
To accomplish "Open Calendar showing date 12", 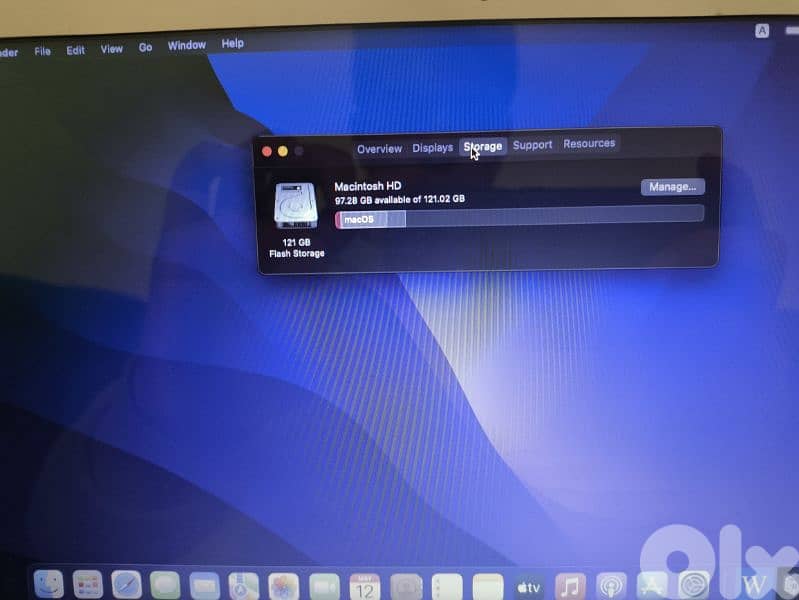I will (364, 587).
